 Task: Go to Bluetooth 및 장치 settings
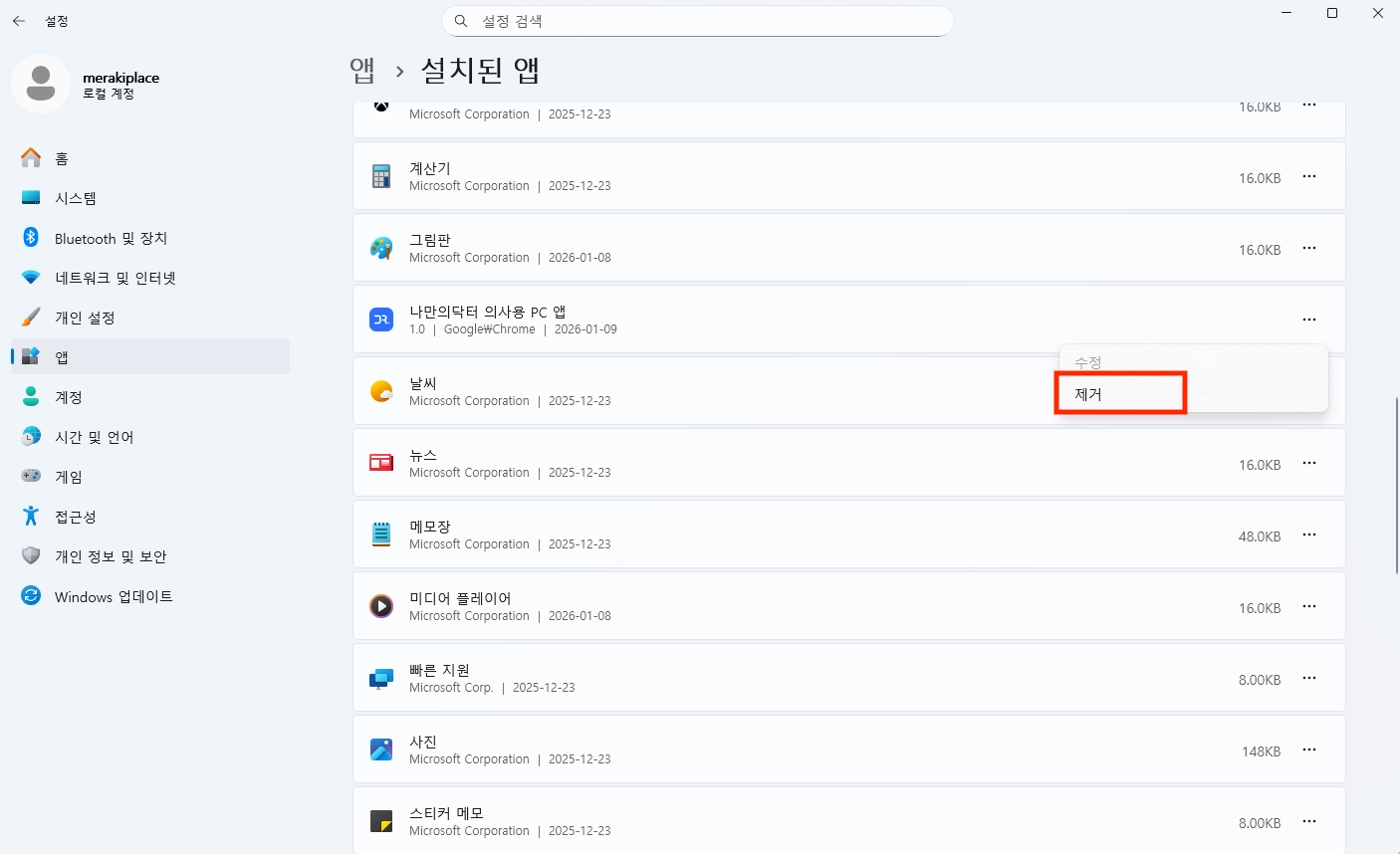coord(150,238)
